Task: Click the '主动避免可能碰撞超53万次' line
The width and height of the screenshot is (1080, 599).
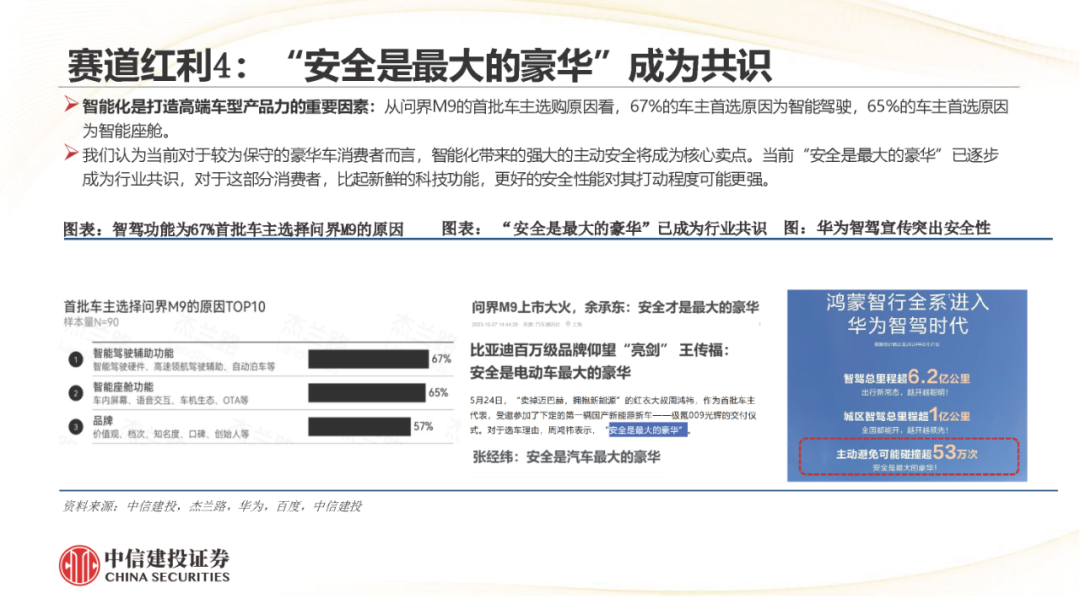Action: coord(907,453)
